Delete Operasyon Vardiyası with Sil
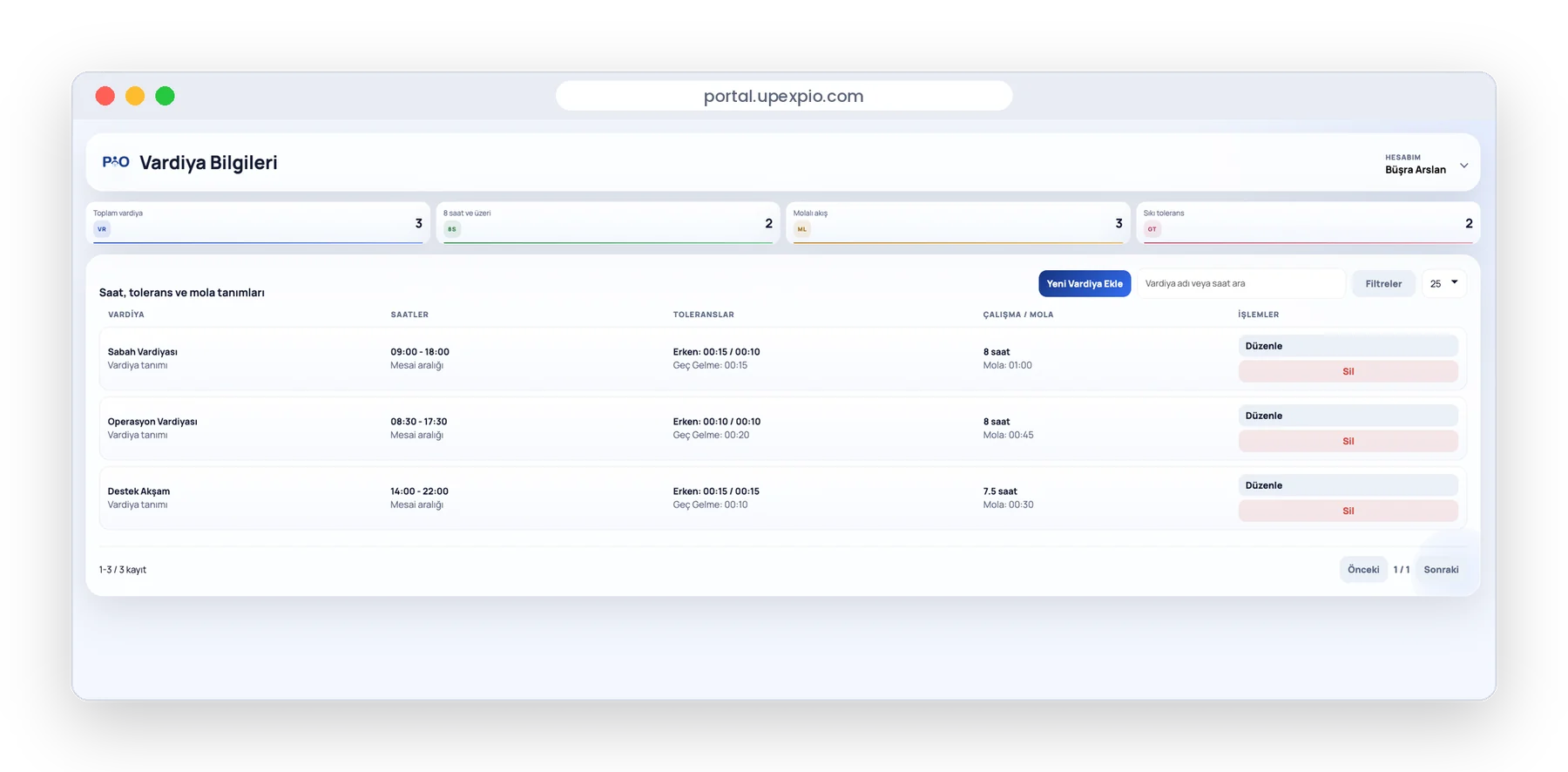This screenshot has height=772, width=1568. coord(1348,441)
